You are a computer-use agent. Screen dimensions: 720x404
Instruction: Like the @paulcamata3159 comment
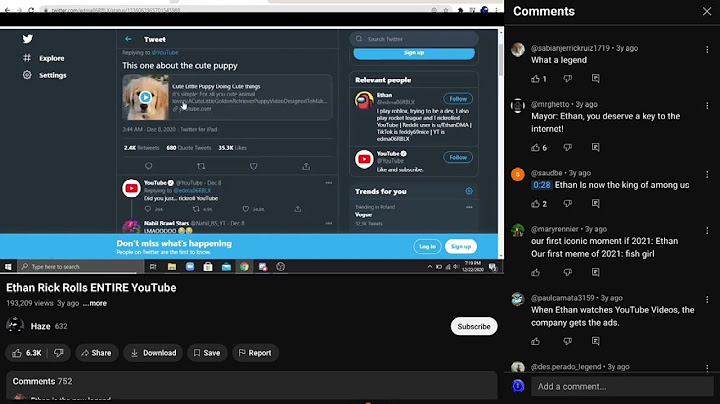535,341
